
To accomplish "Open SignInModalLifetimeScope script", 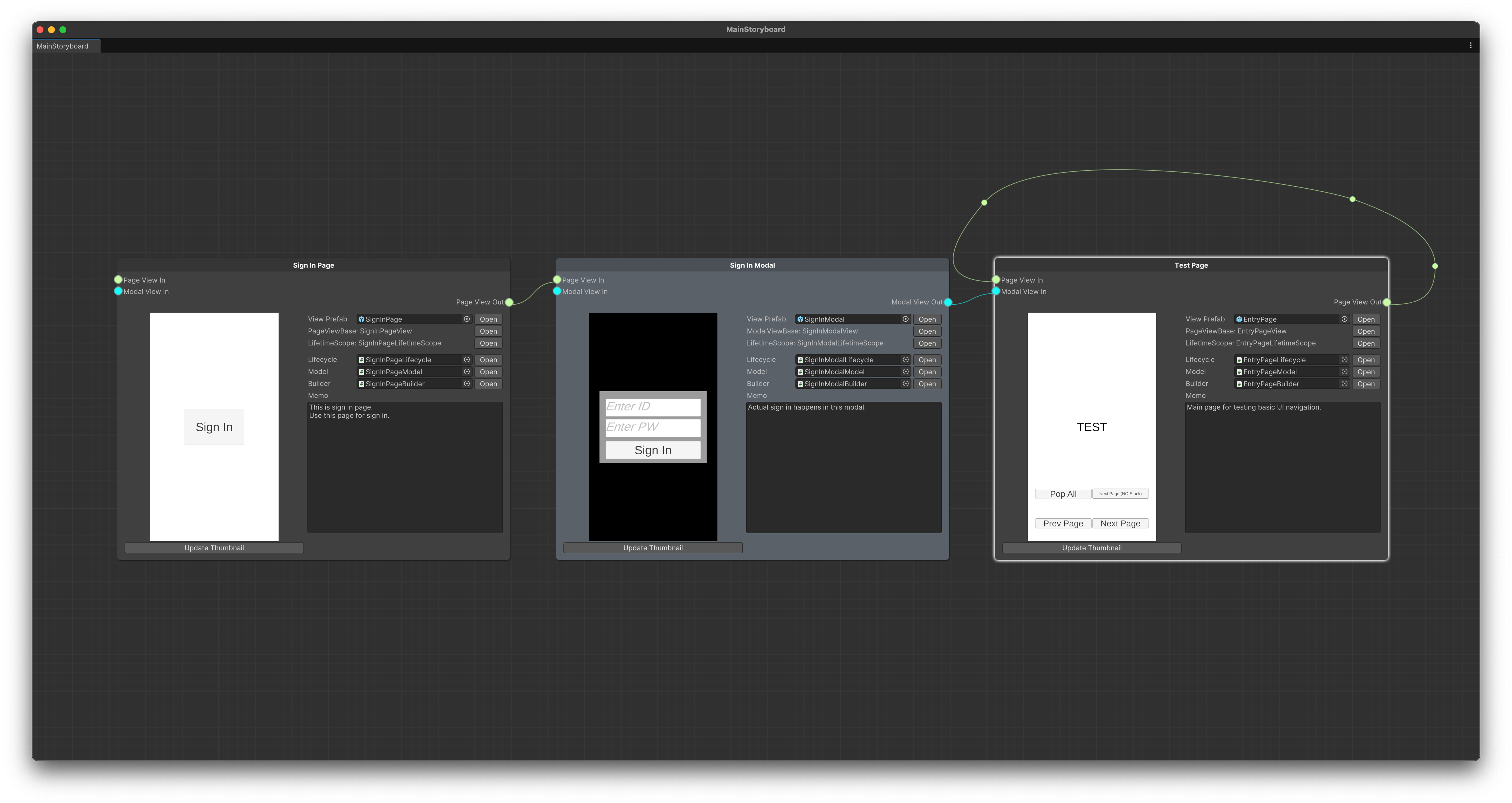I will click(927, 343).
